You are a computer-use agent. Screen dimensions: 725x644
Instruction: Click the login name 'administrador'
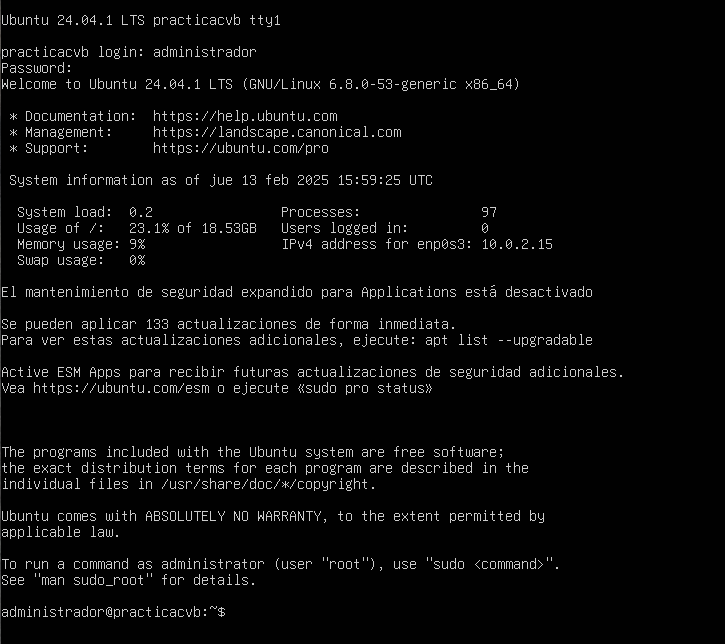pyautogui.click(x=204, y=52)
